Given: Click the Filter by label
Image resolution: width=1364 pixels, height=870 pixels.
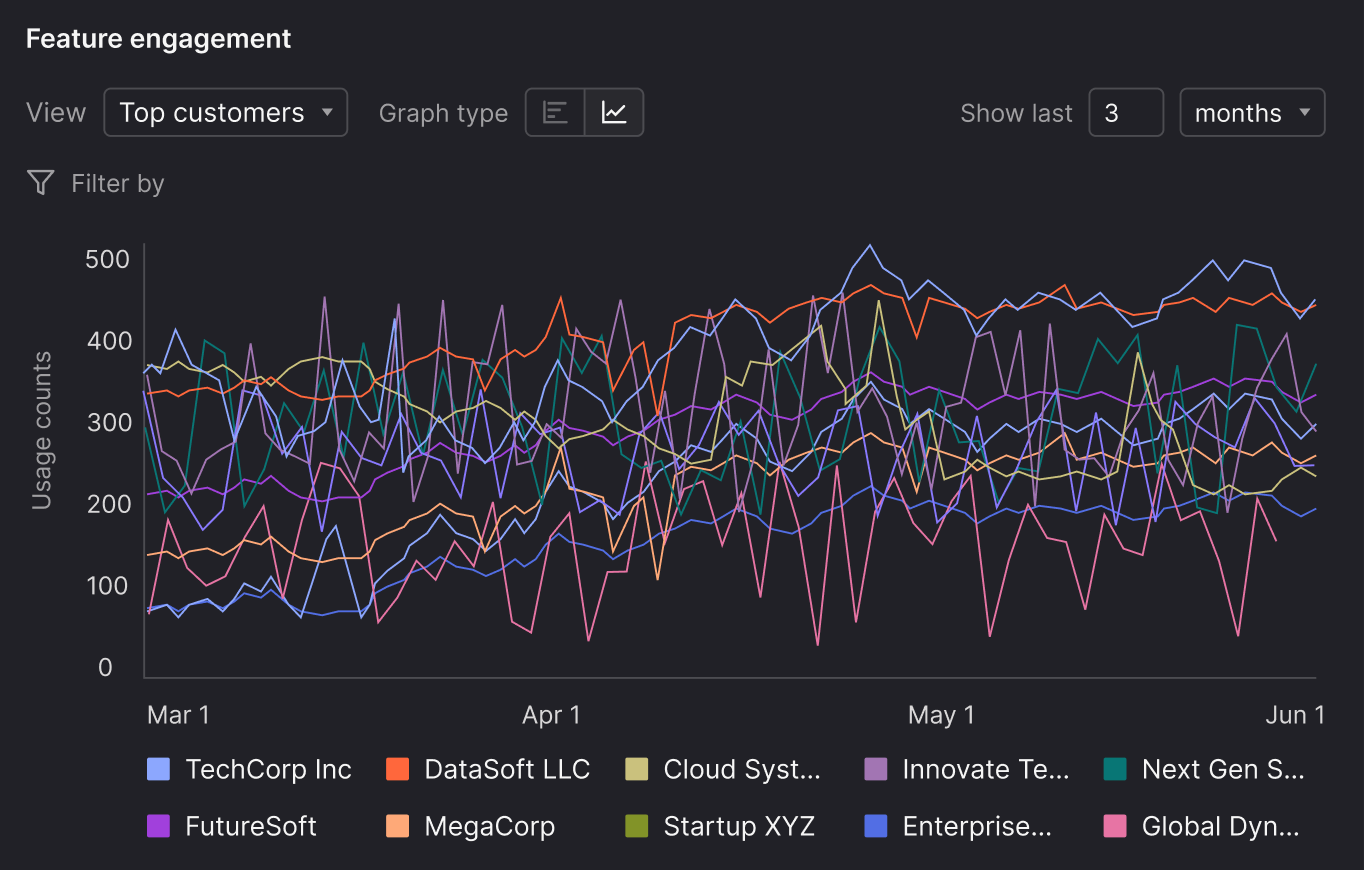Looking at the screenshot, I should [x=118, y=184].
